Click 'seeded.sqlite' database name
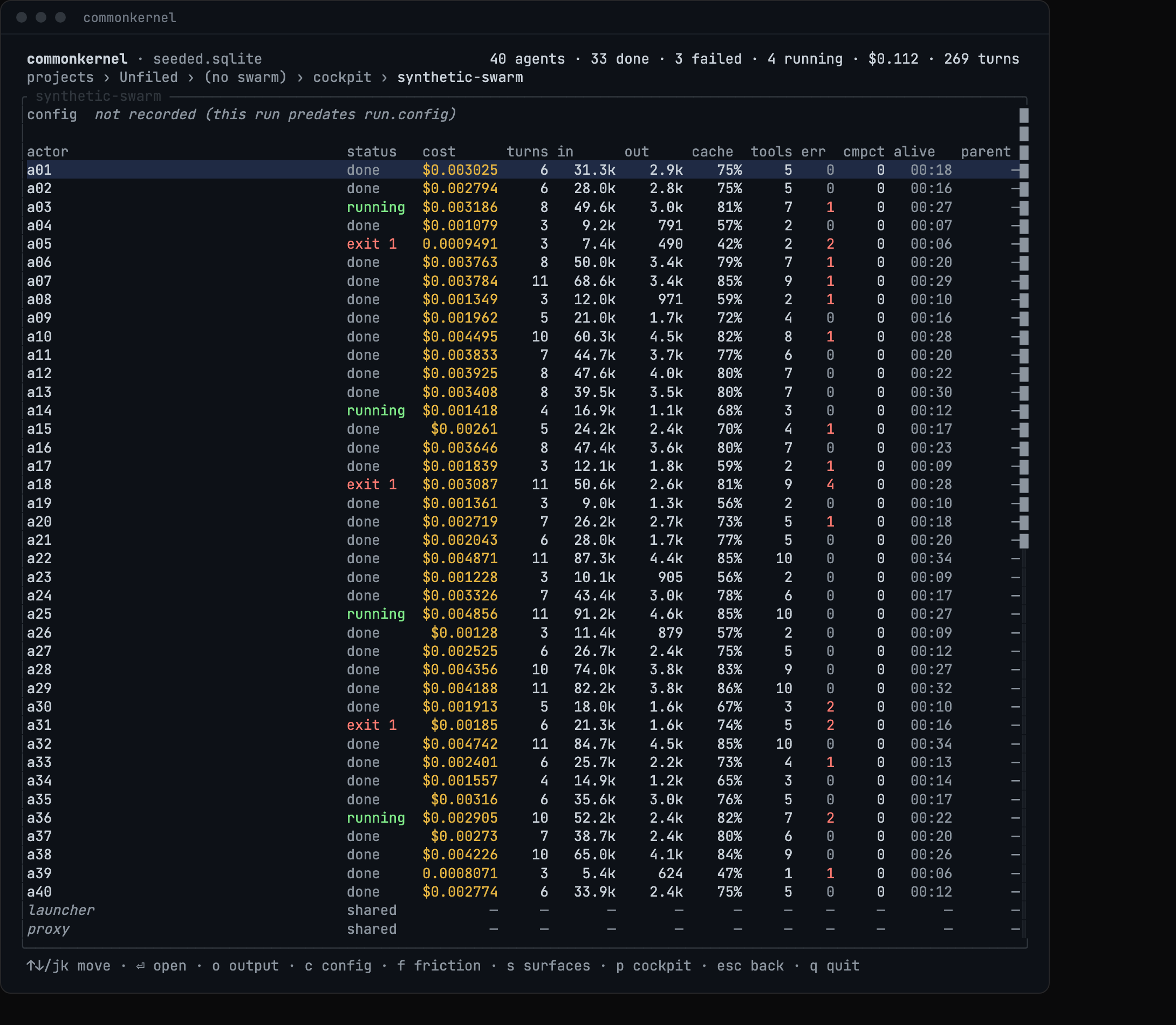This screenshot has width=1176, height=1025. pos(208,59)
